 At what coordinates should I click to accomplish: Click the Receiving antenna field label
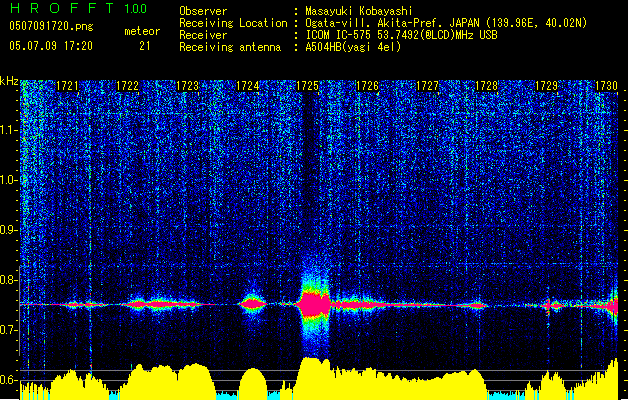[x=230, y=47]
